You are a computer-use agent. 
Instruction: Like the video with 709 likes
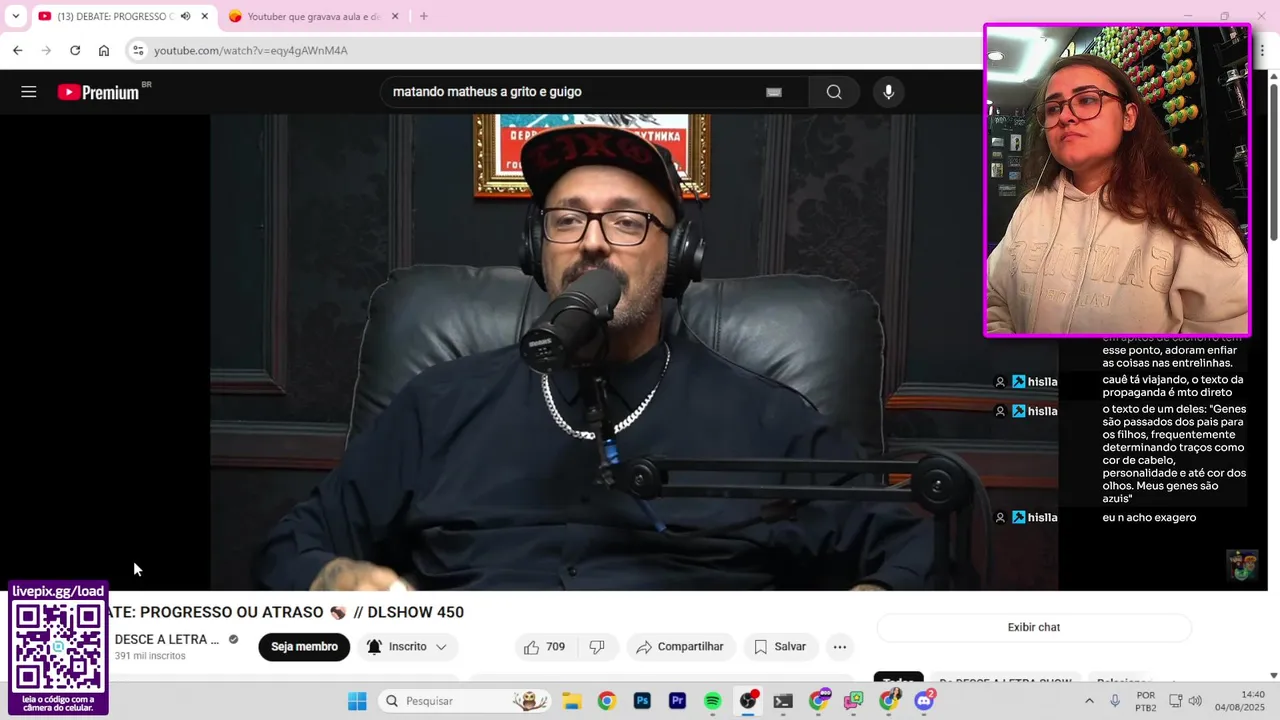(x=545, y=647)
